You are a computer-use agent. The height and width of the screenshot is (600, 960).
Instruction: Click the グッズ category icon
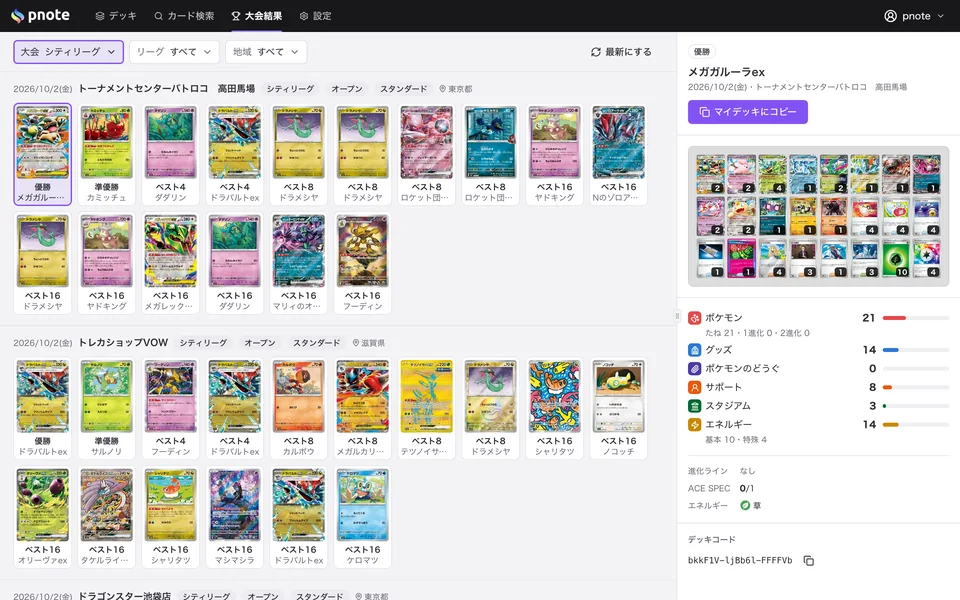point(694,350)
